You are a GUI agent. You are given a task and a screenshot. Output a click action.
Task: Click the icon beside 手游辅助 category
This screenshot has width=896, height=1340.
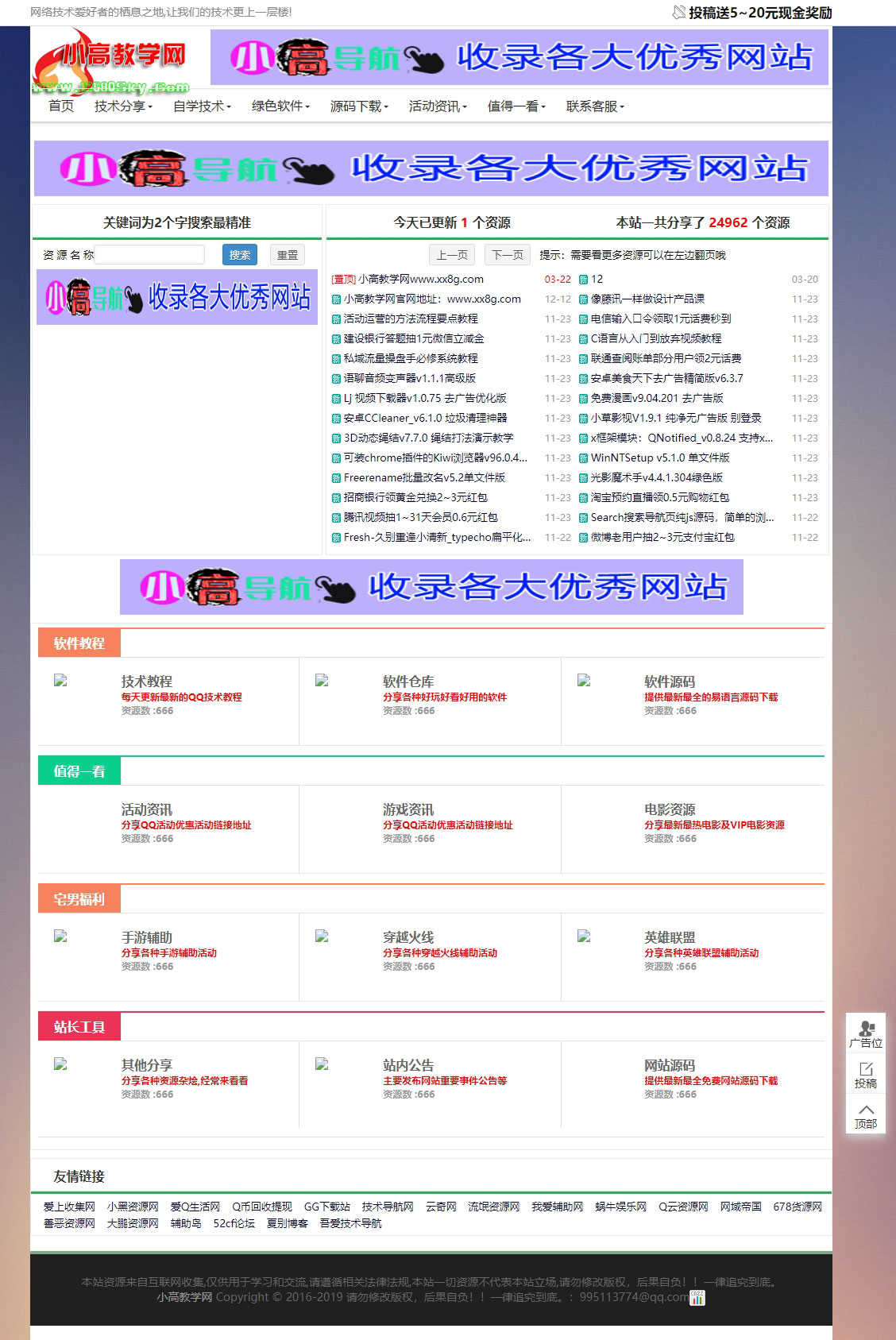pos(60,936)
